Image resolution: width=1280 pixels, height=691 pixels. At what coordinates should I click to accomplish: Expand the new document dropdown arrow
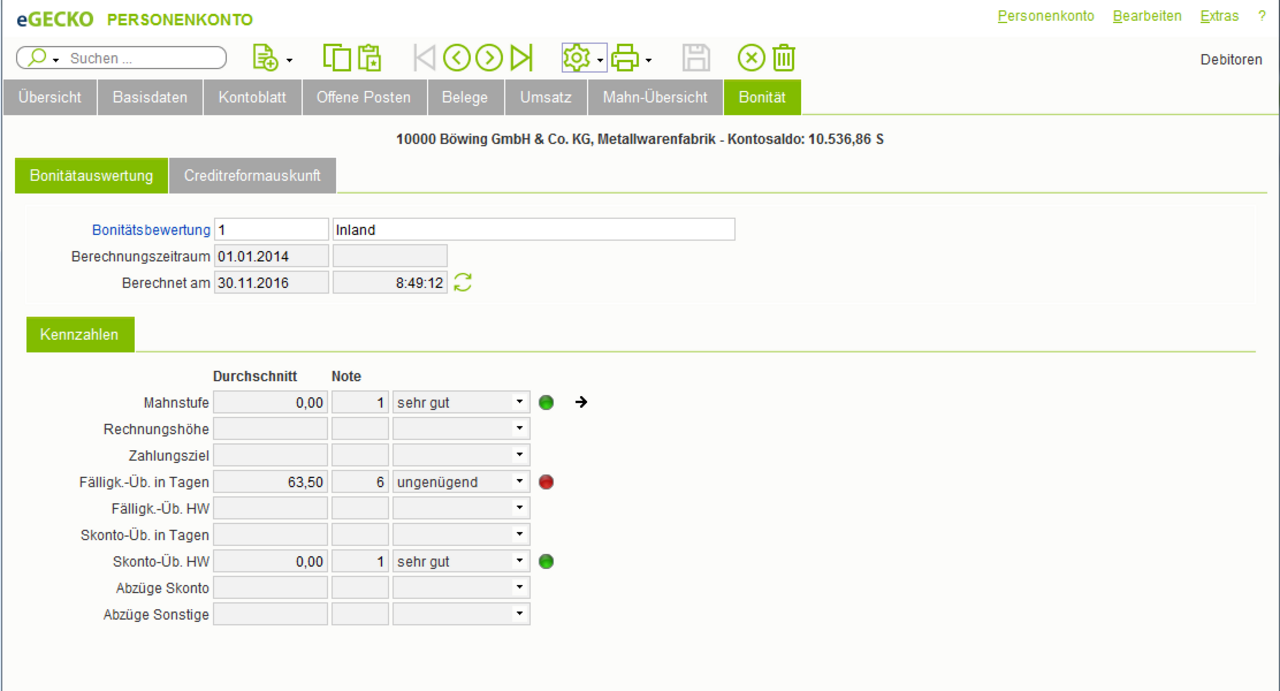click(x=290, y=61)
